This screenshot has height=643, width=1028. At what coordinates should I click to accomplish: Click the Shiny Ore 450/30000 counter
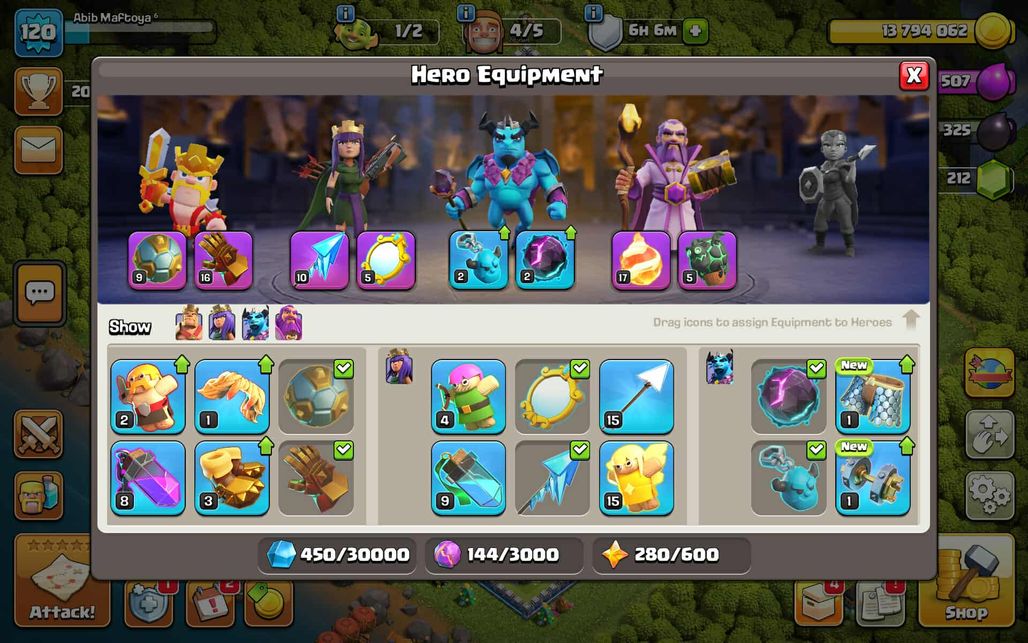[x=338, y=555]
